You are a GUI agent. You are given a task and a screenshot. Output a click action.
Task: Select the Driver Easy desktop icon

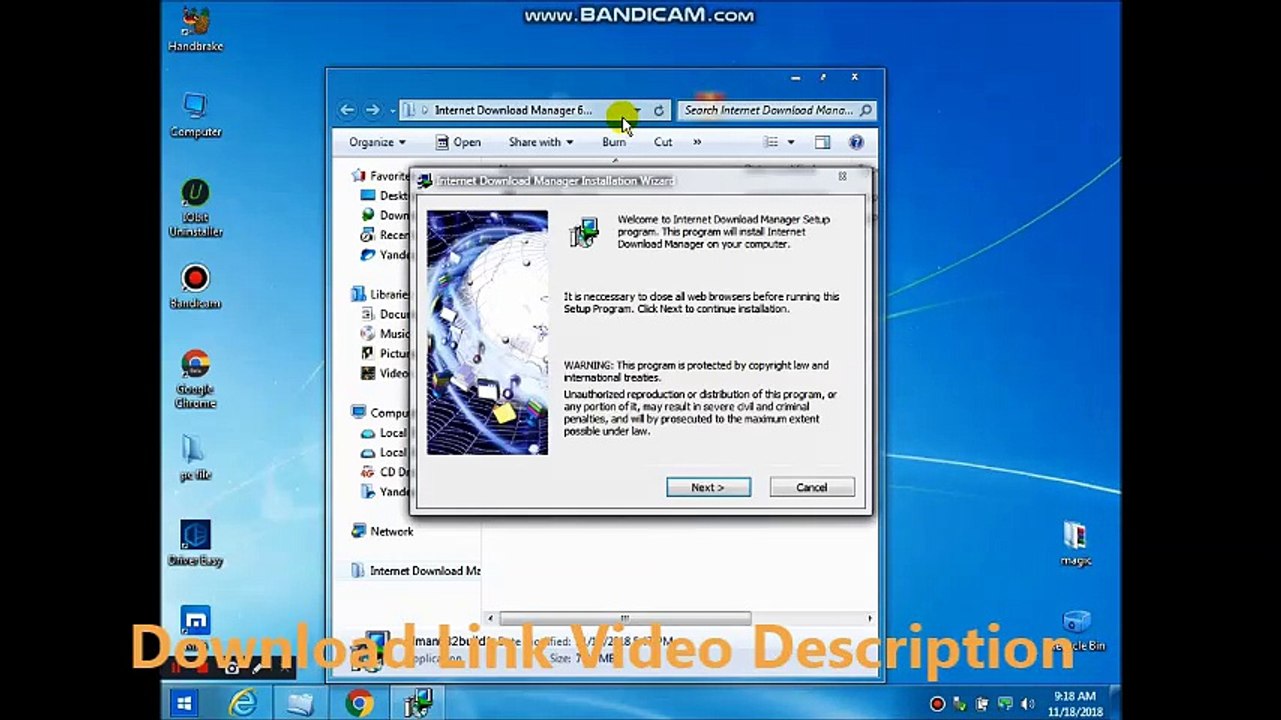pos(195,543)
